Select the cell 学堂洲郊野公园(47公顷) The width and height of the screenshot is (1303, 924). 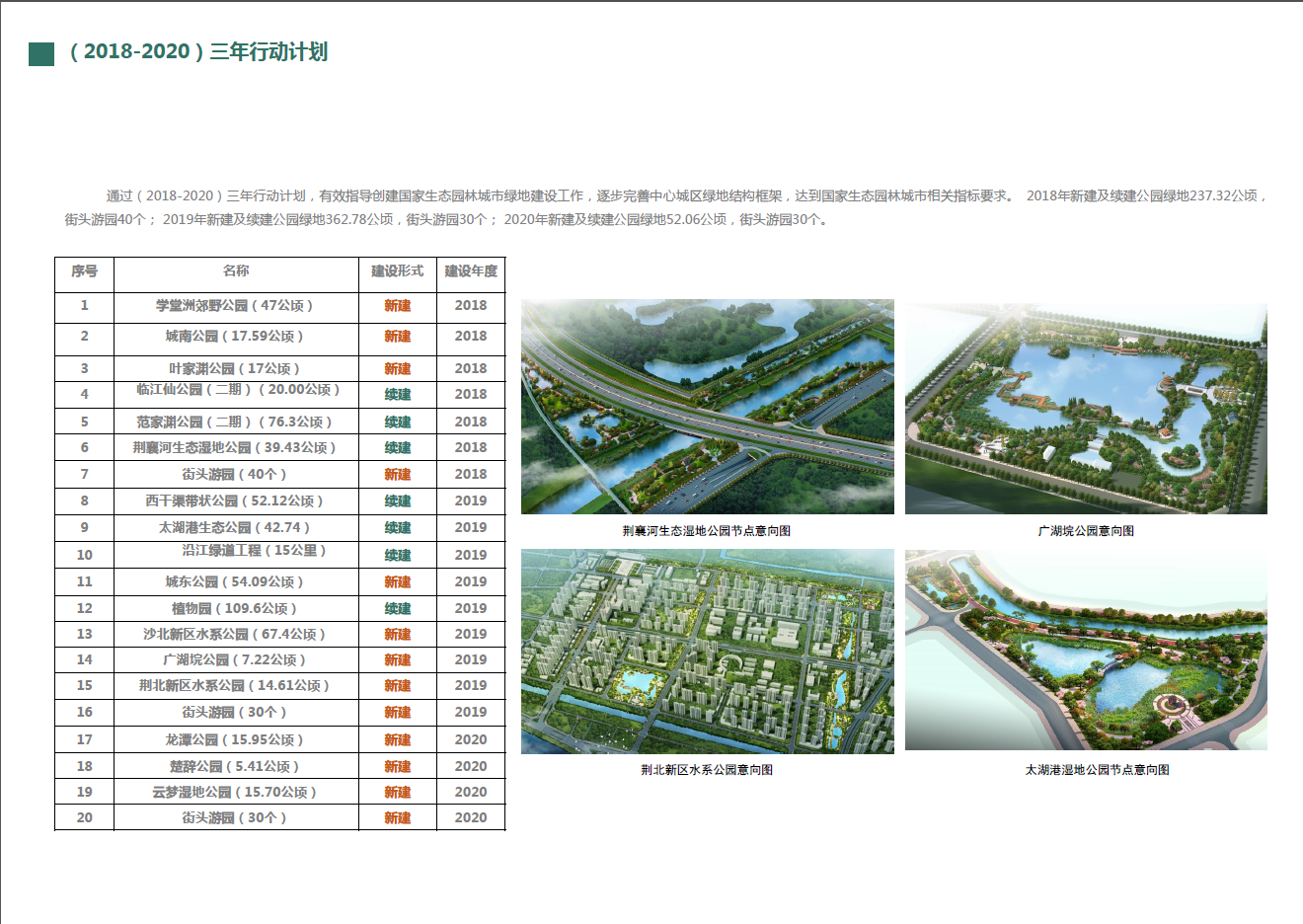pos(235,306)
